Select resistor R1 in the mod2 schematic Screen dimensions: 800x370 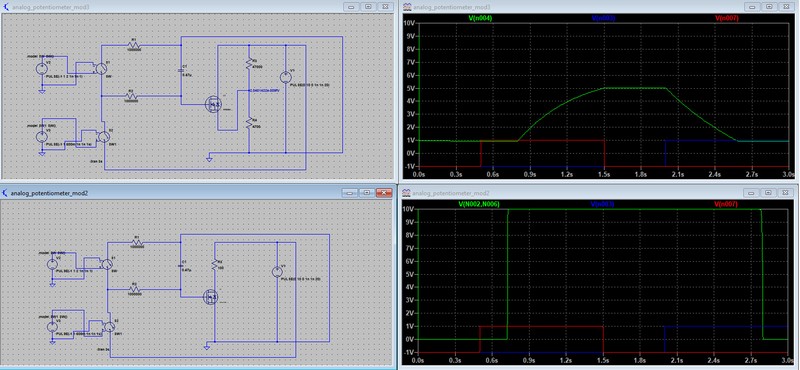click(135, 242)
